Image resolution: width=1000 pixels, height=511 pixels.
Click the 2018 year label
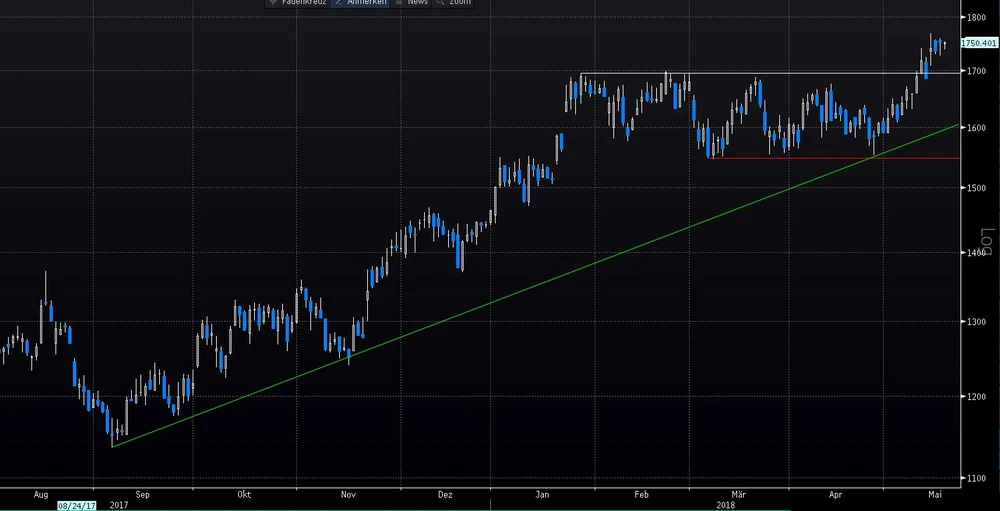(x=726, y=505)
